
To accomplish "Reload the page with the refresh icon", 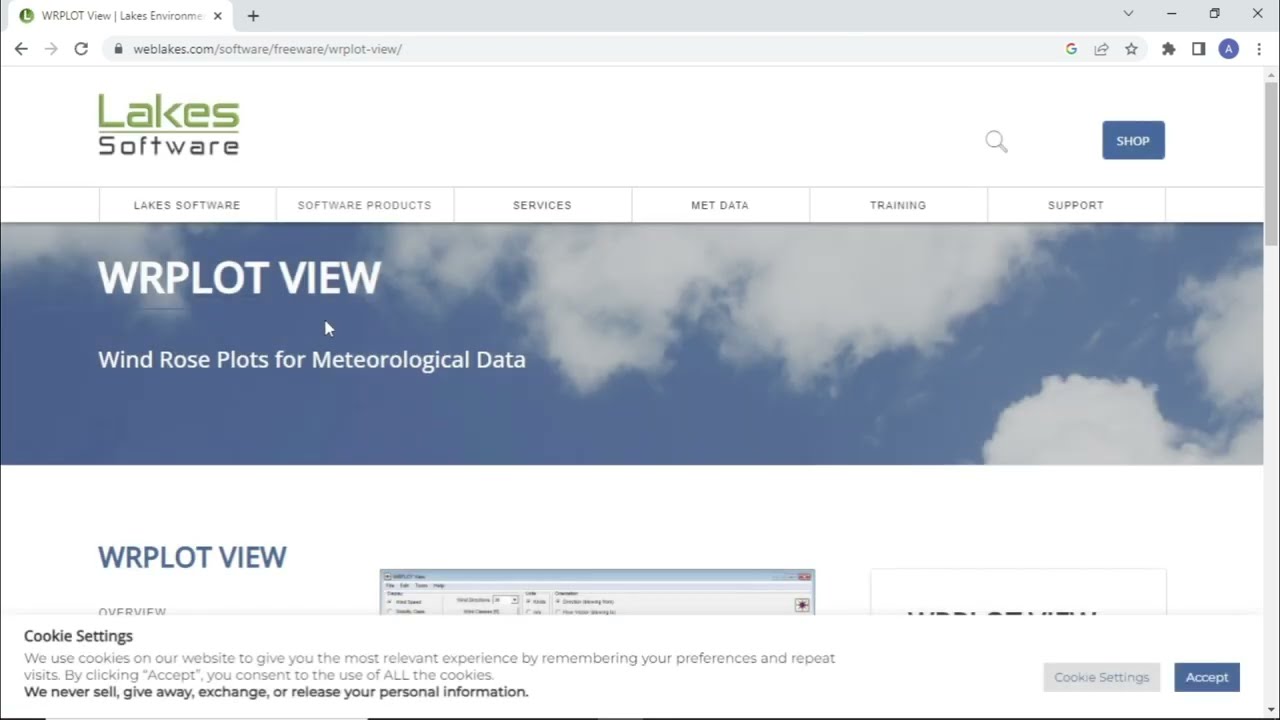I will click(81, 49).
